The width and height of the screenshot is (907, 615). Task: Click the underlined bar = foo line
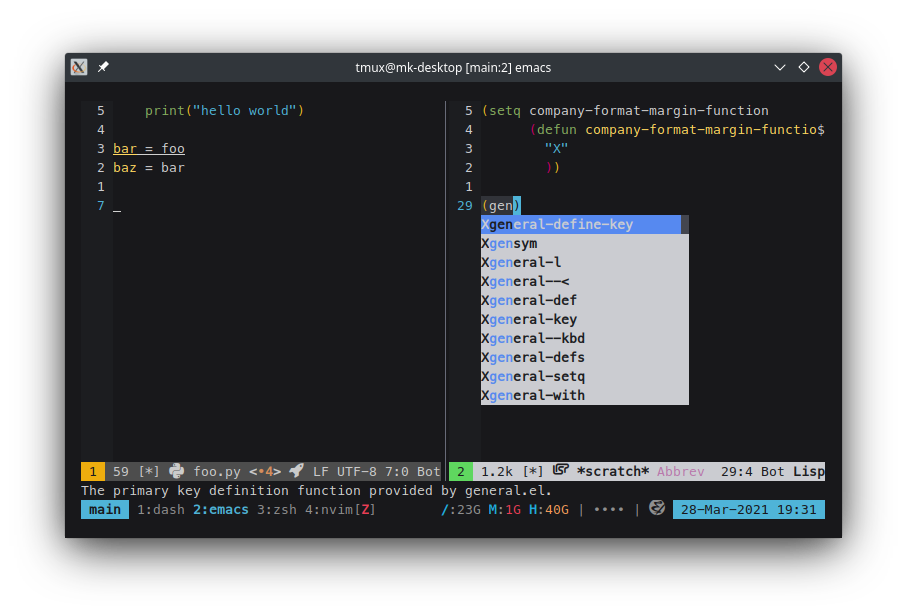point(149,149)
